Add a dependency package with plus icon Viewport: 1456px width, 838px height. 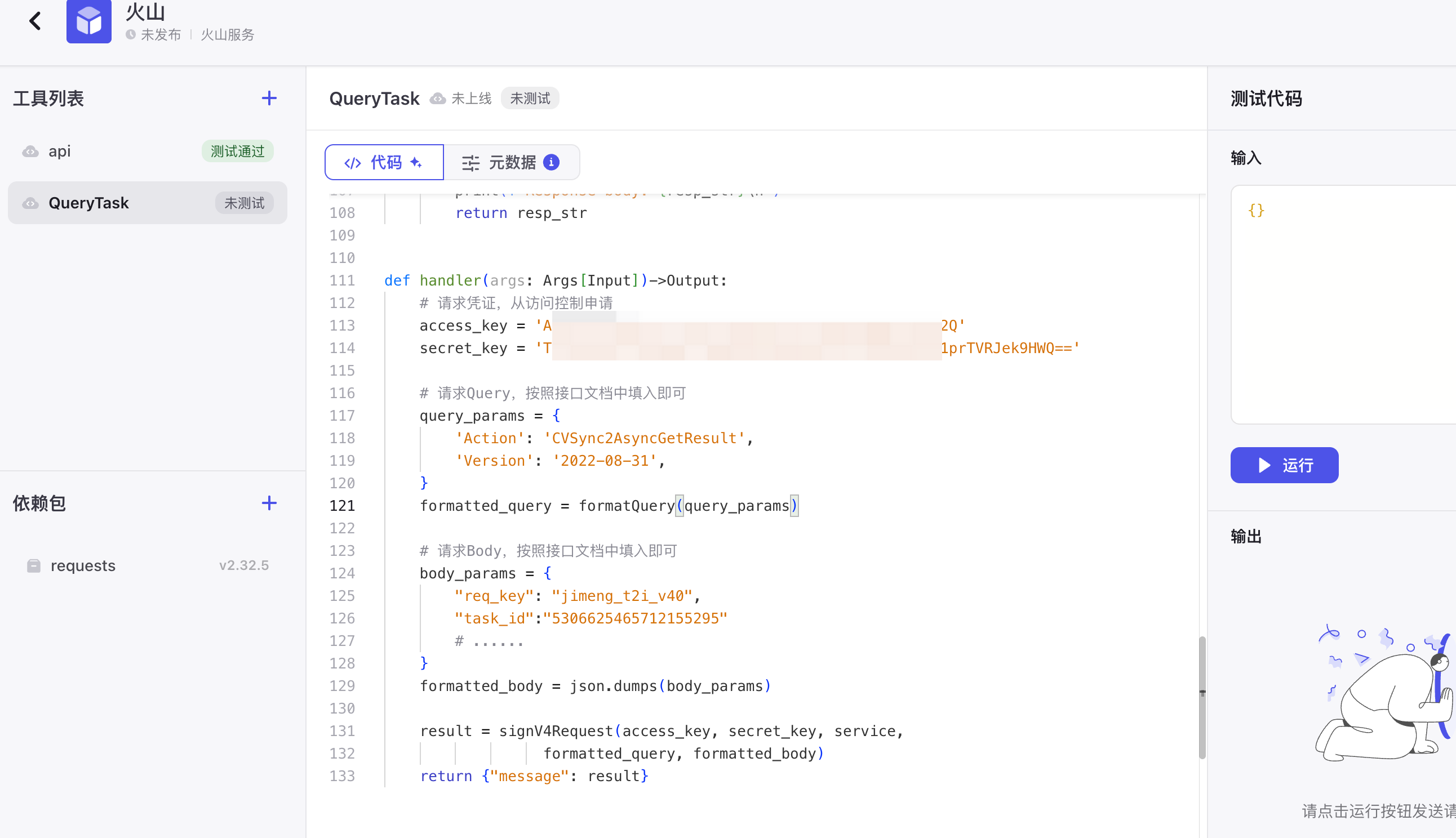click(269, 503)
